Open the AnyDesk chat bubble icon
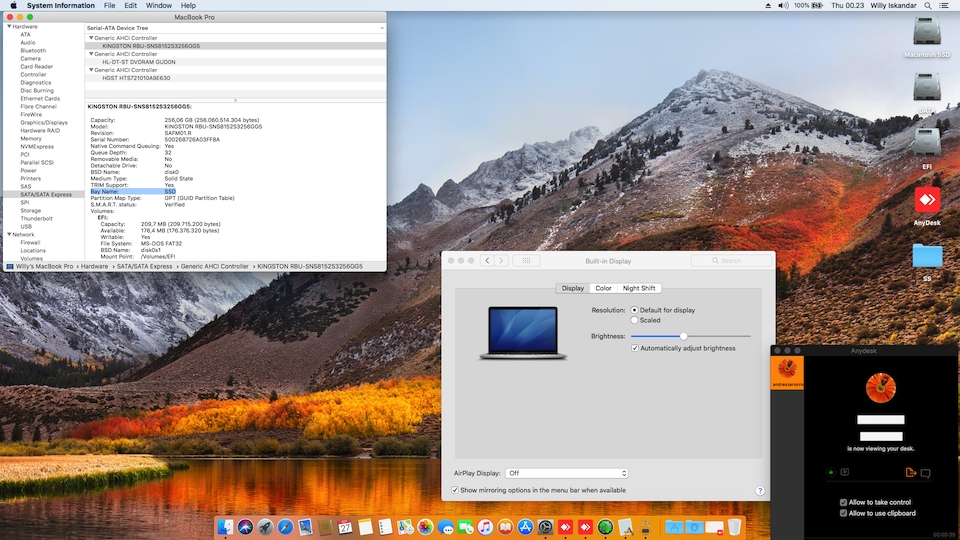This screenshot has width=960, height=540. coord(926,472)
